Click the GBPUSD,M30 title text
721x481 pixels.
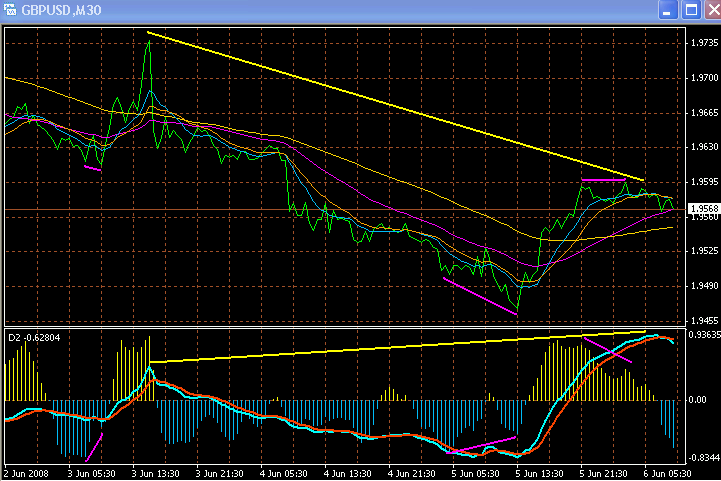click(61, 10)
